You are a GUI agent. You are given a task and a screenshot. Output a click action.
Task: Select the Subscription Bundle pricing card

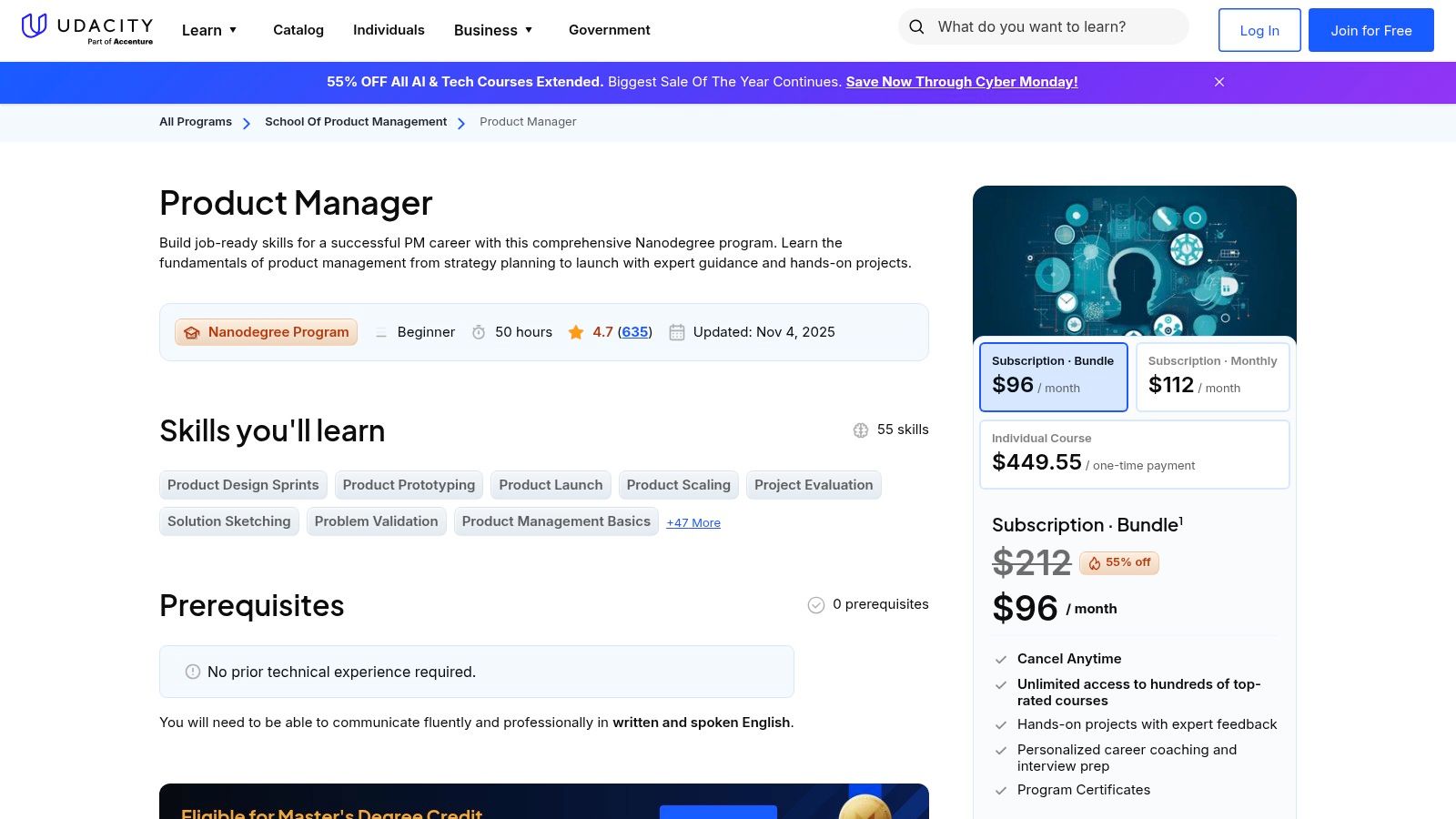pos(1053,376)
